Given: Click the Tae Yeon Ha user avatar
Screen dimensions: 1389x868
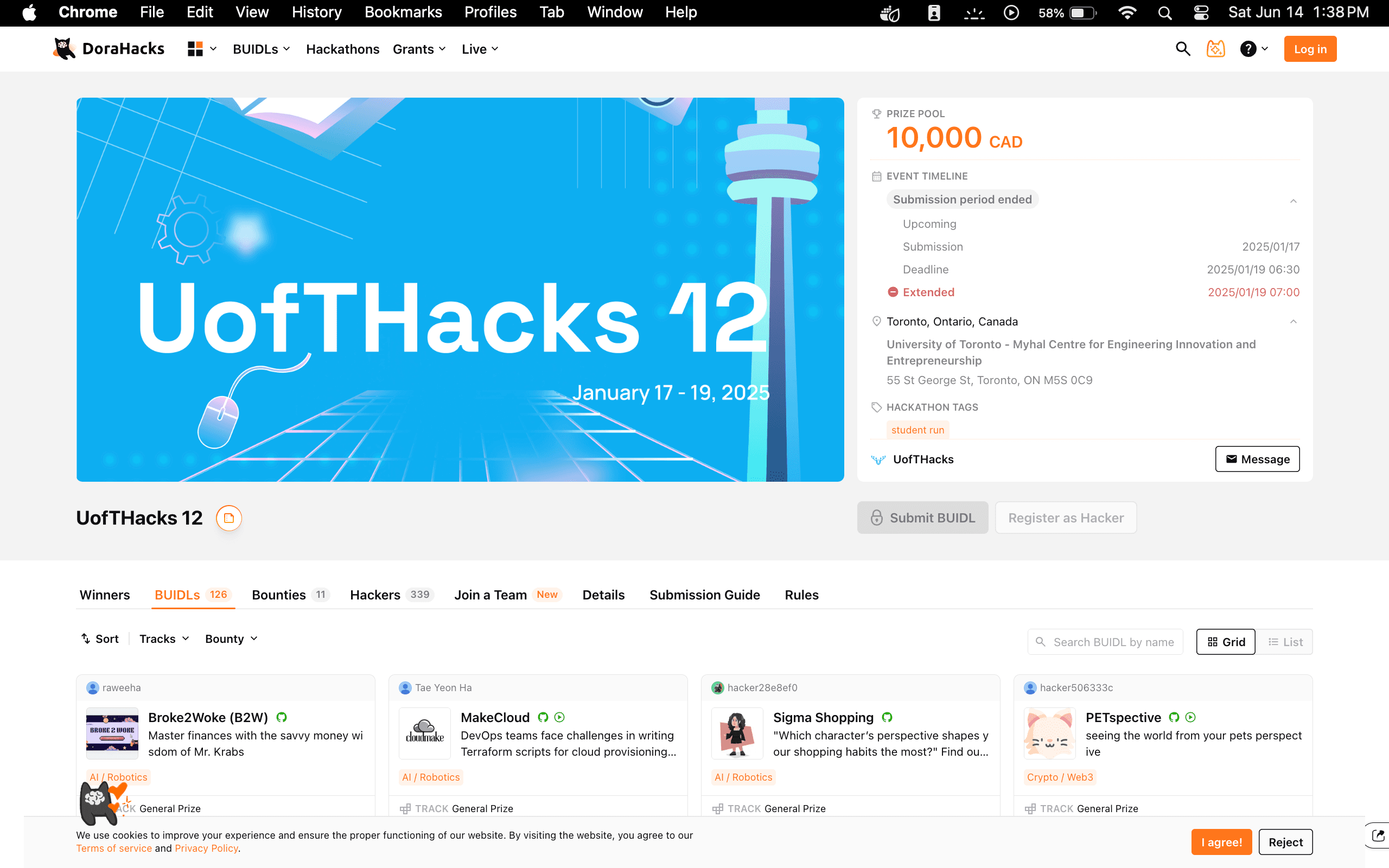Looking at the screenshot, I should [405, 688].
